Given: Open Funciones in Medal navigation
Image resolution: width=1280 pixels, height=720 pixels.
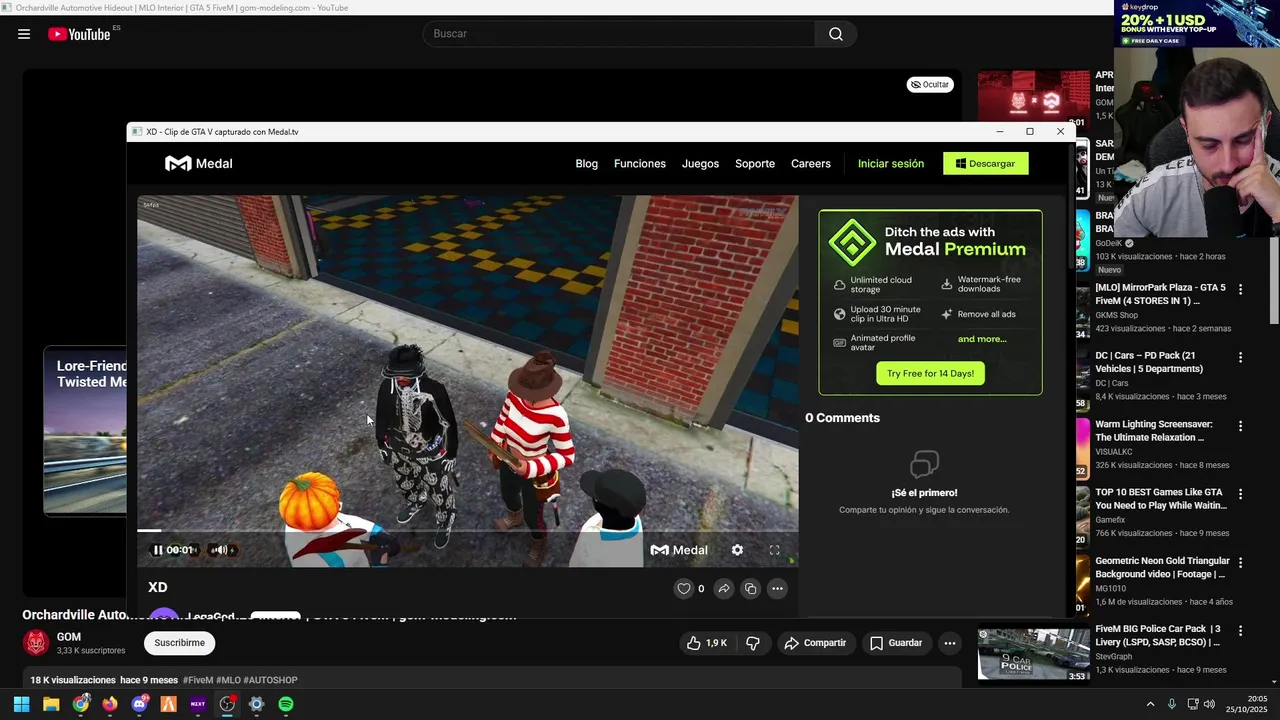Looking at the screenshot, I should coord(640,164).
